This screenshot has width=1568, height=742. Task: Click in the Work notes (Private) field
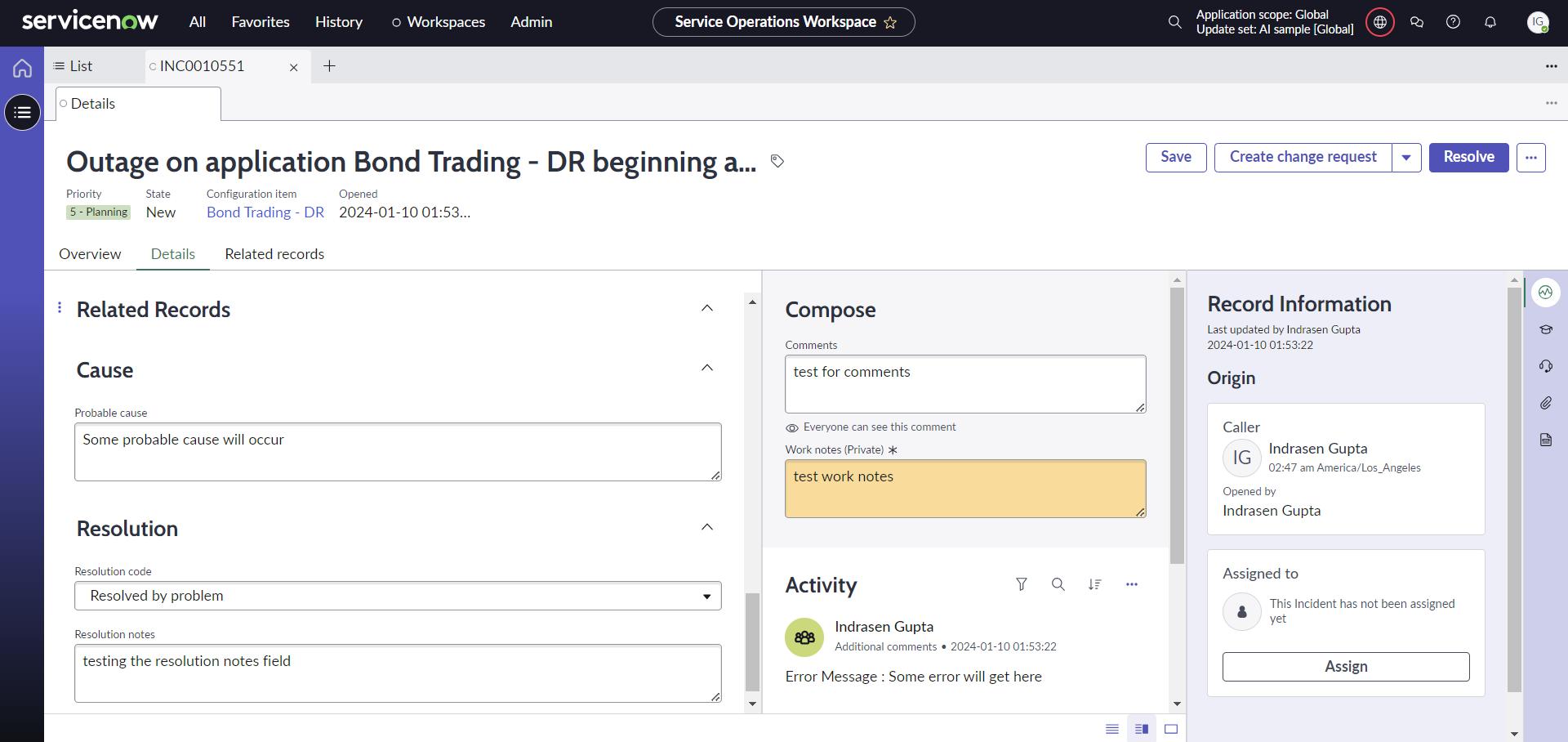pos(965,489)
